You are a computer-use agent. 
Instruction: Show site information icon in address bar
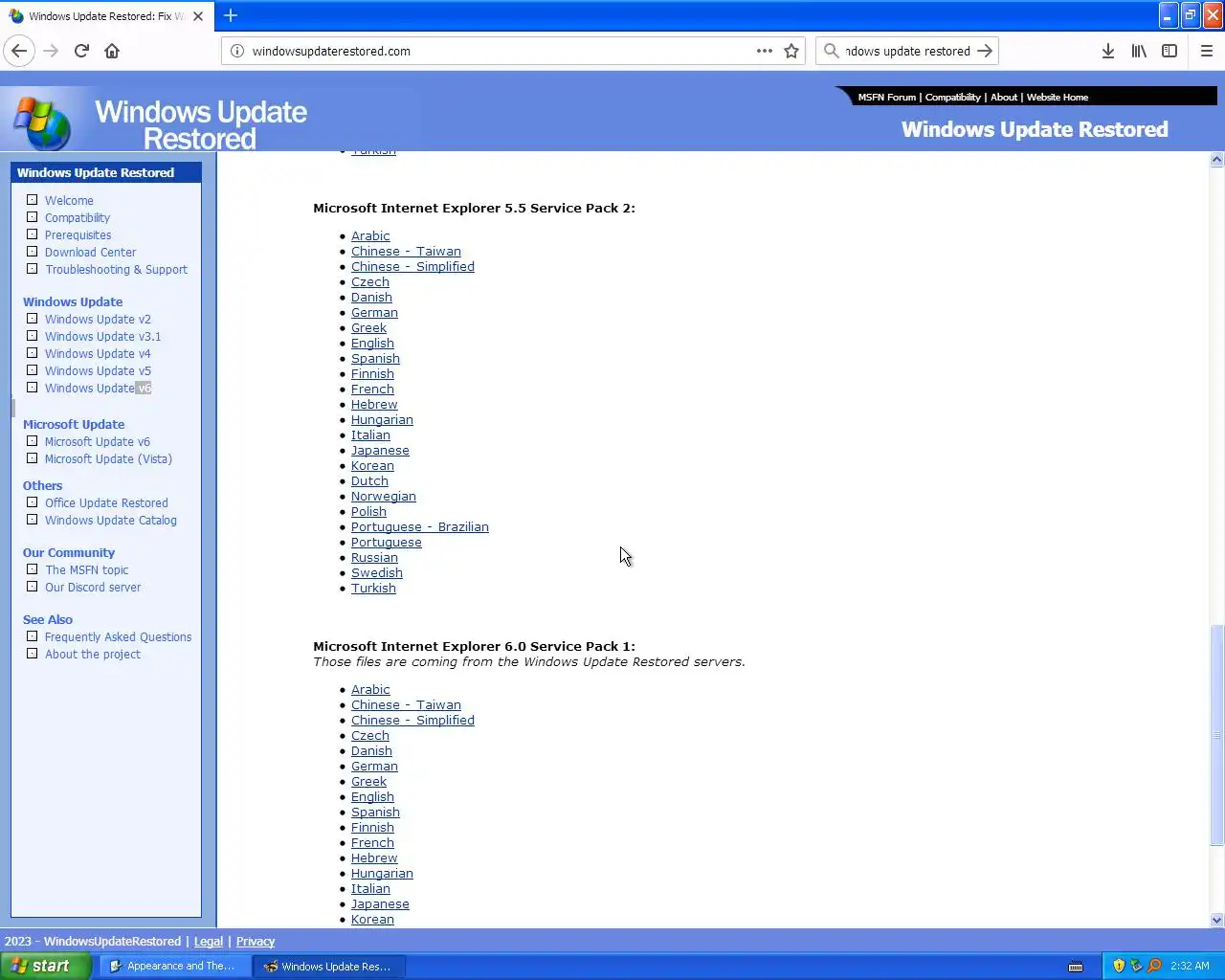point(237,51)
